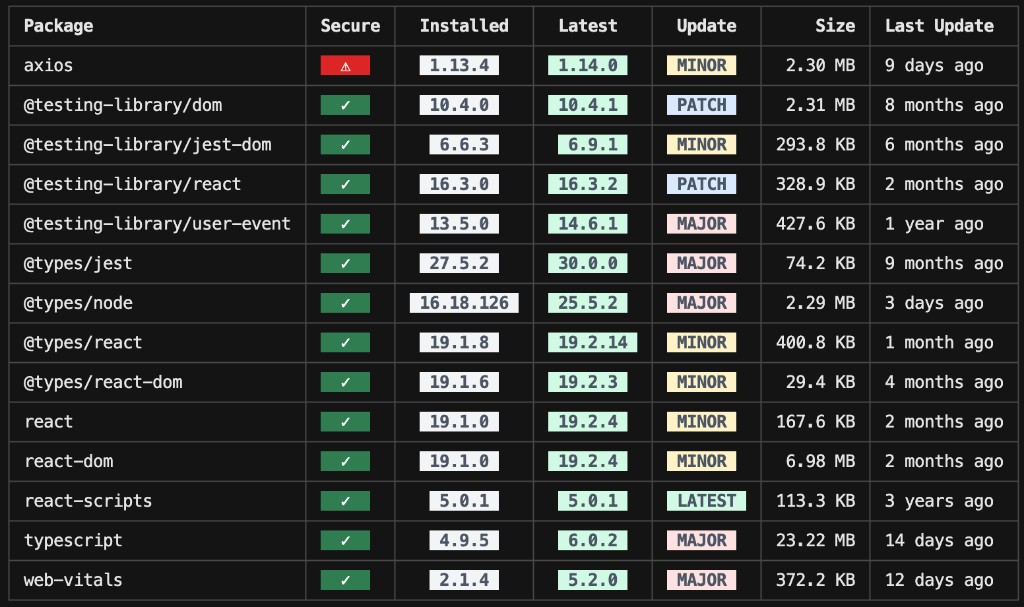
Task: Select the @testing-library/react package name
Action: pos(133,184)
